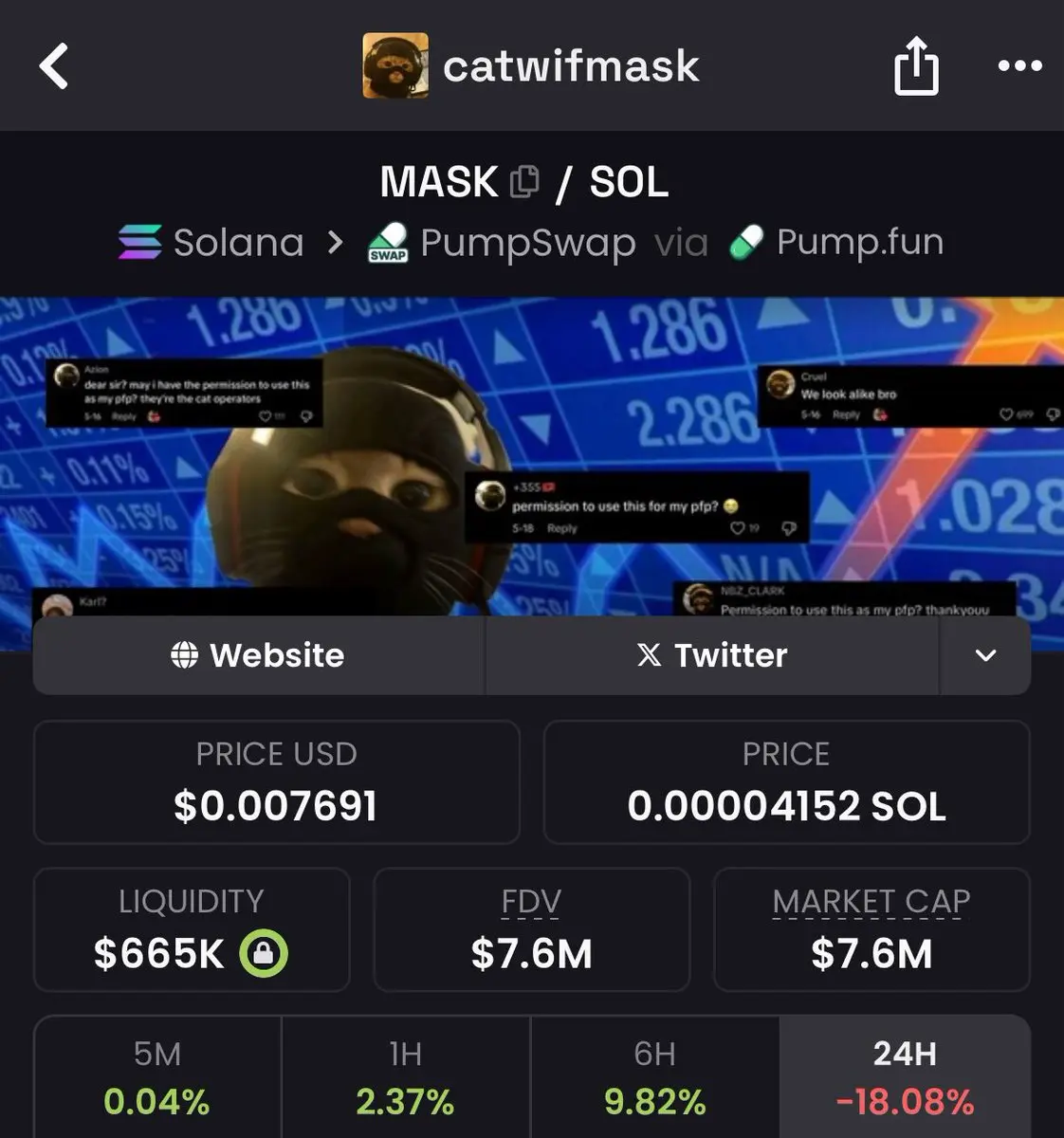Select the 6H timeframe tab
The width and height of the screenshot is (1064, 1138).
[x=654, y=1077]
